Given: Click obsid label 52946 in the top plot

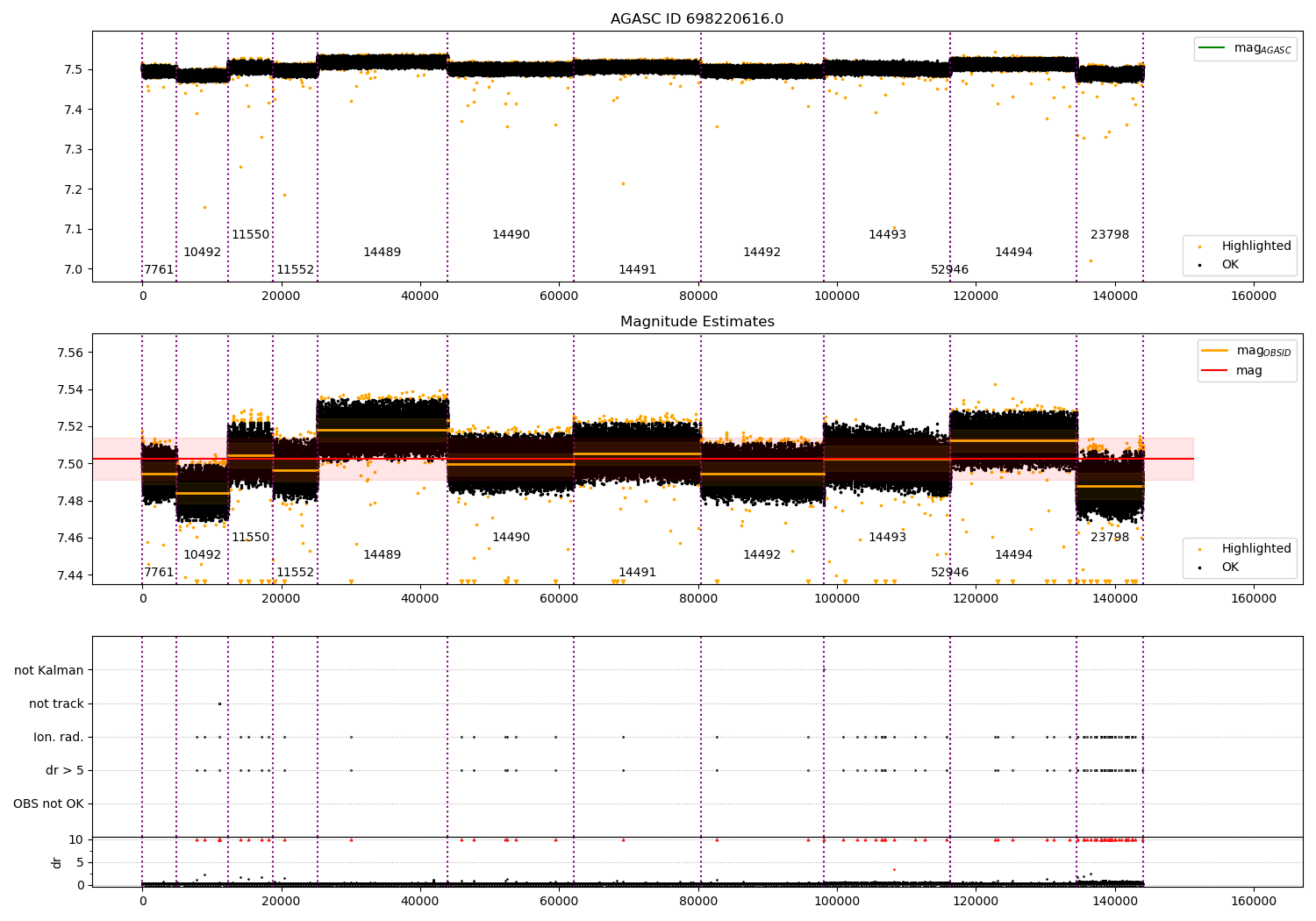Looking at the screenshot, I should click(949, 269).
